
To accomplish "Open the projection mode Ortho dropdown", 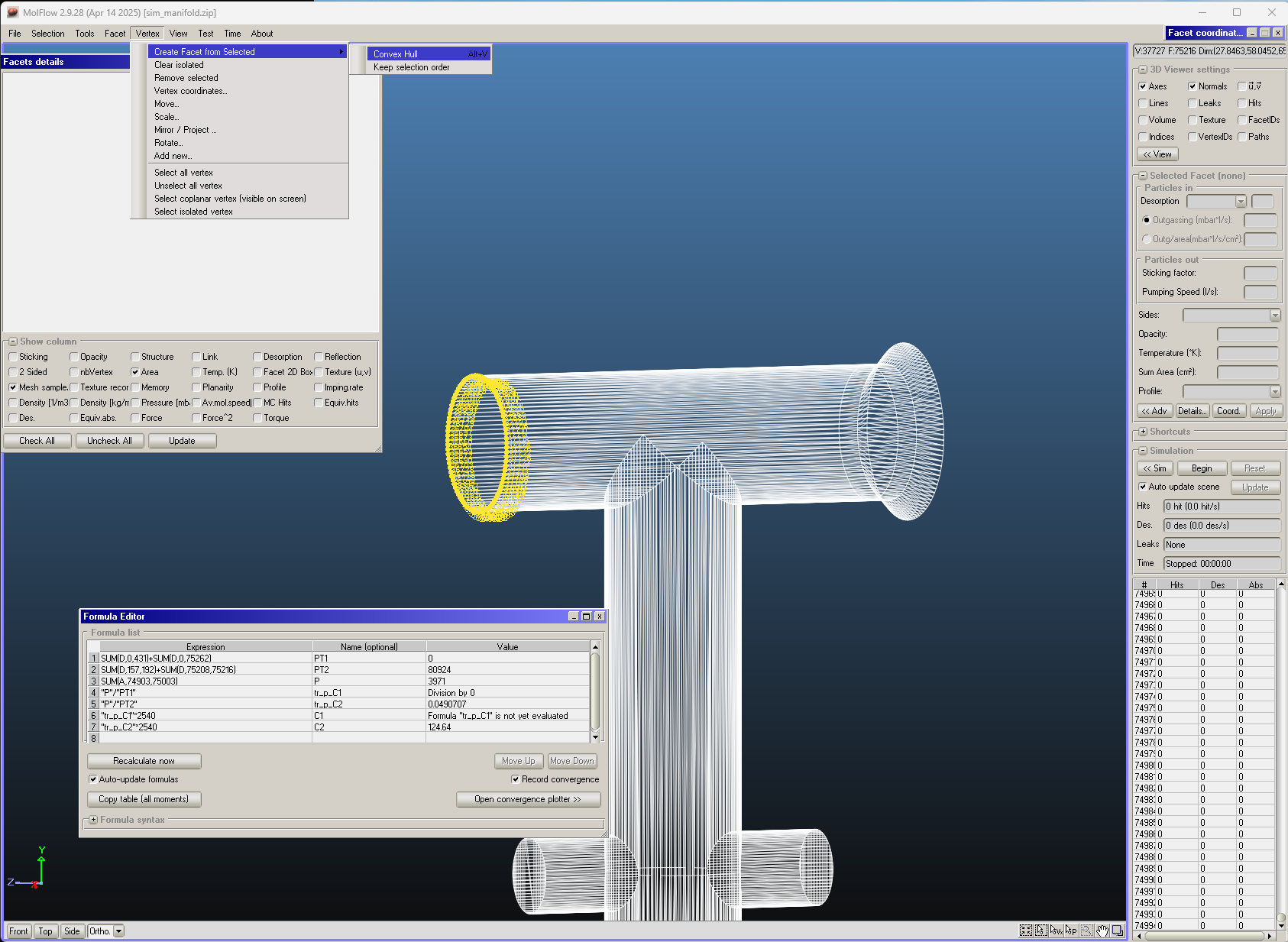I will 118,931.
